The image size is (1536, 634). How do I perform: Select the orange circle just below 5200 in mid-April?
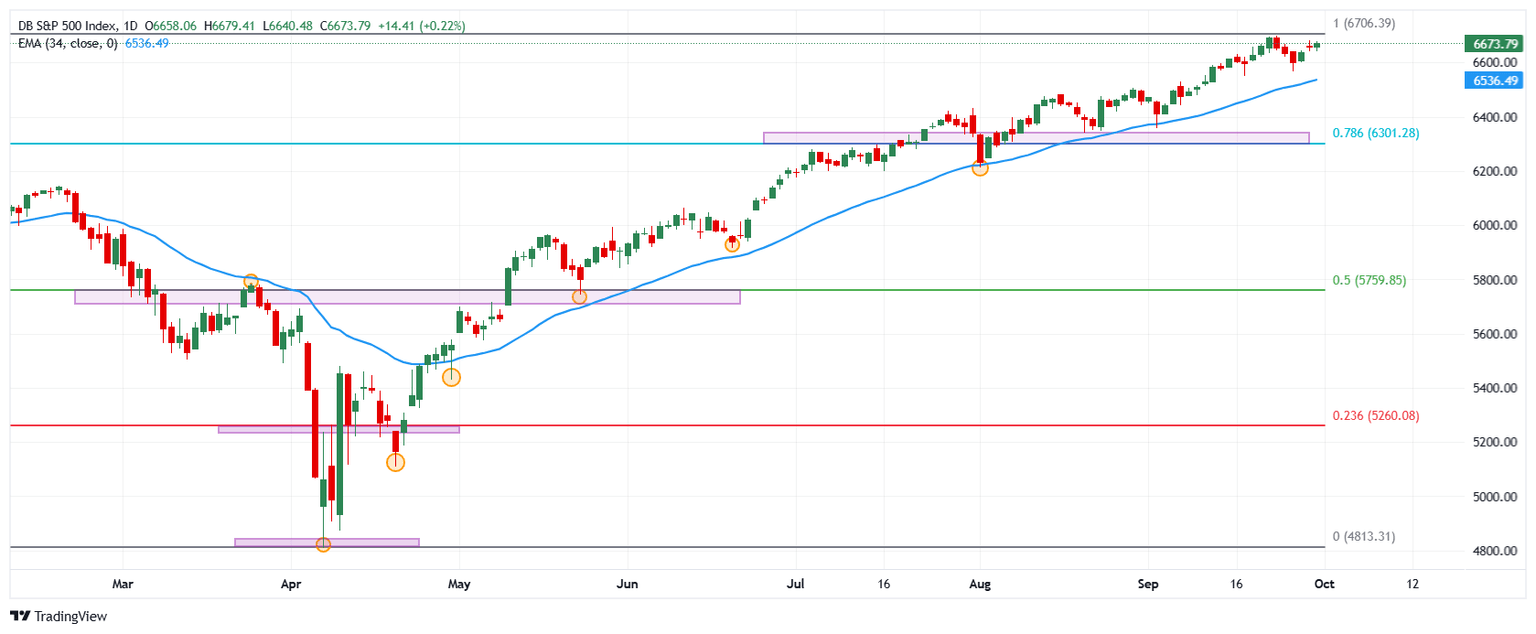395,462
